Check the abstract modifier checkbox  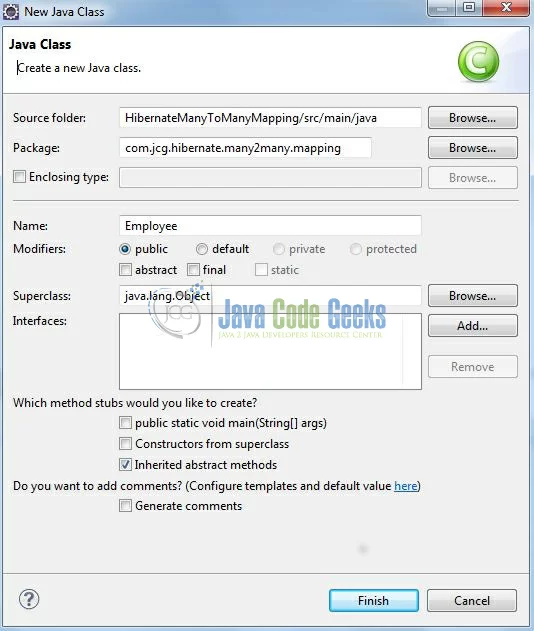125,270
